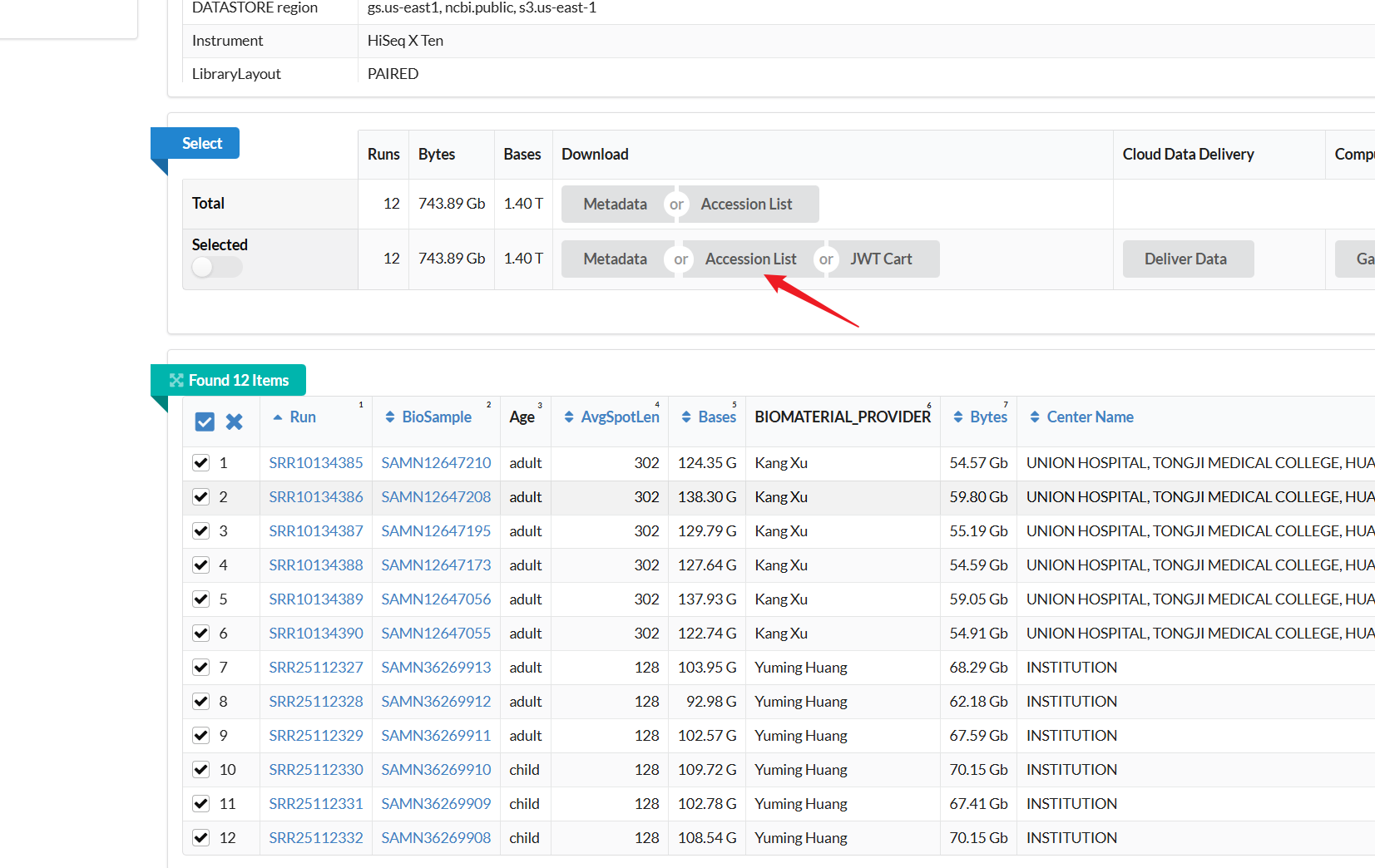Click the expand icon on Found 12 Items

coord(176,380)
